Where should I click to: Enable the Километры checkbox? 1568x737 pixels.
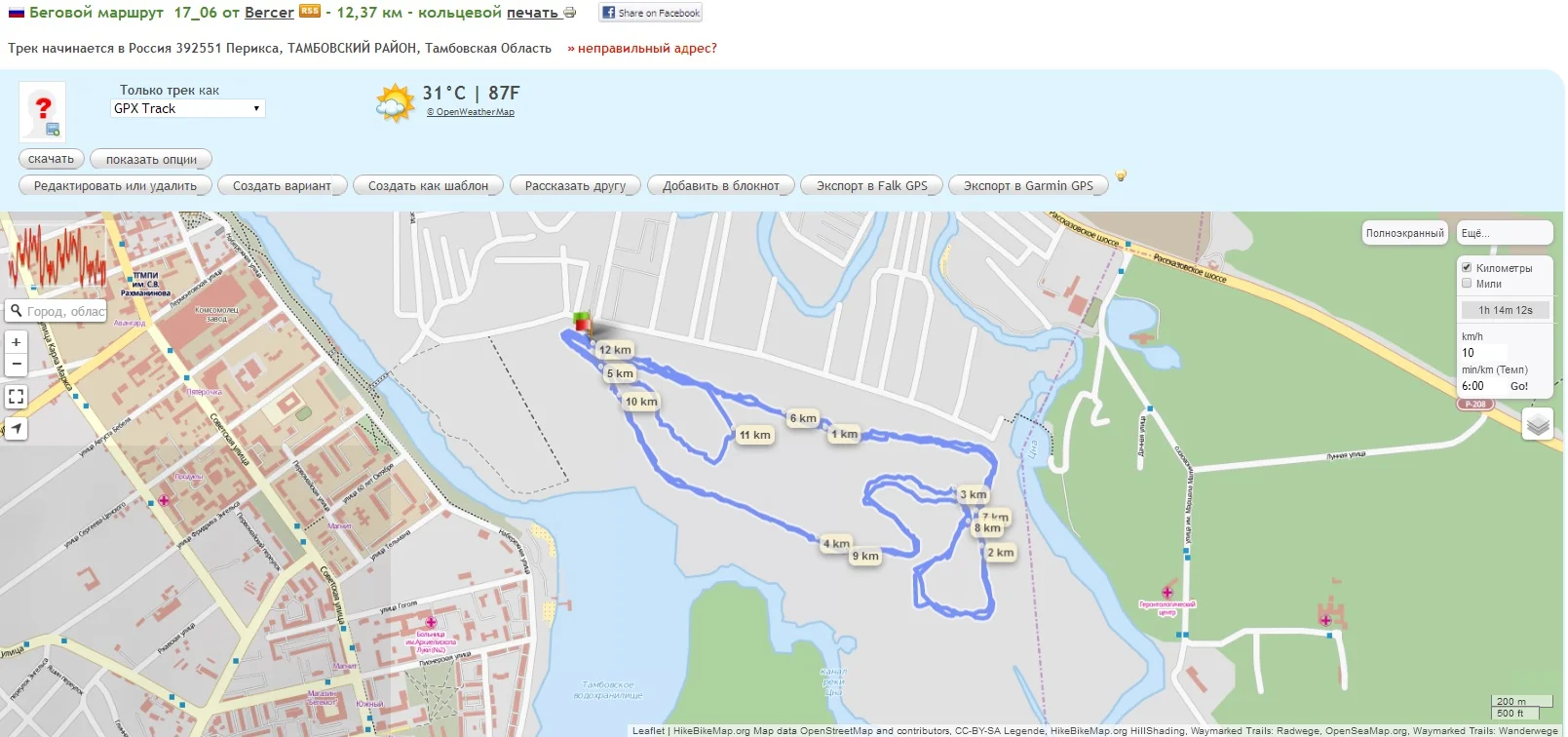point(1467,267)
